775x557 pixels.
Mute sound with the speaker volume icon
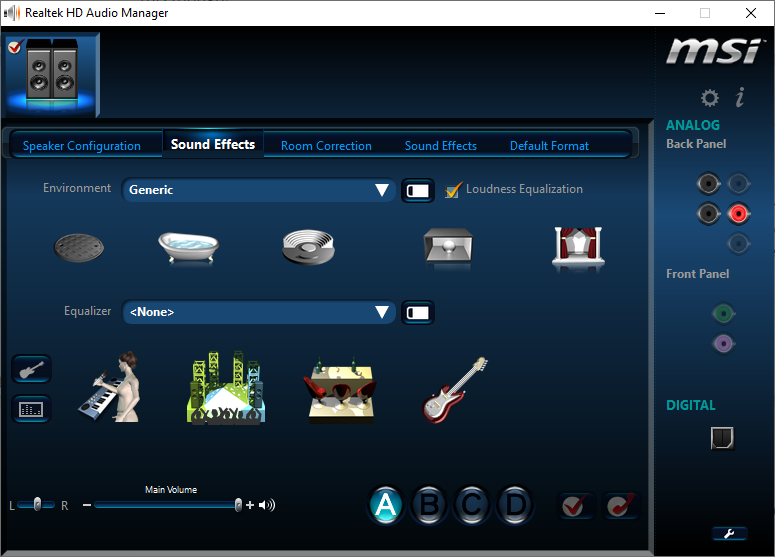(x=267, y=505)
